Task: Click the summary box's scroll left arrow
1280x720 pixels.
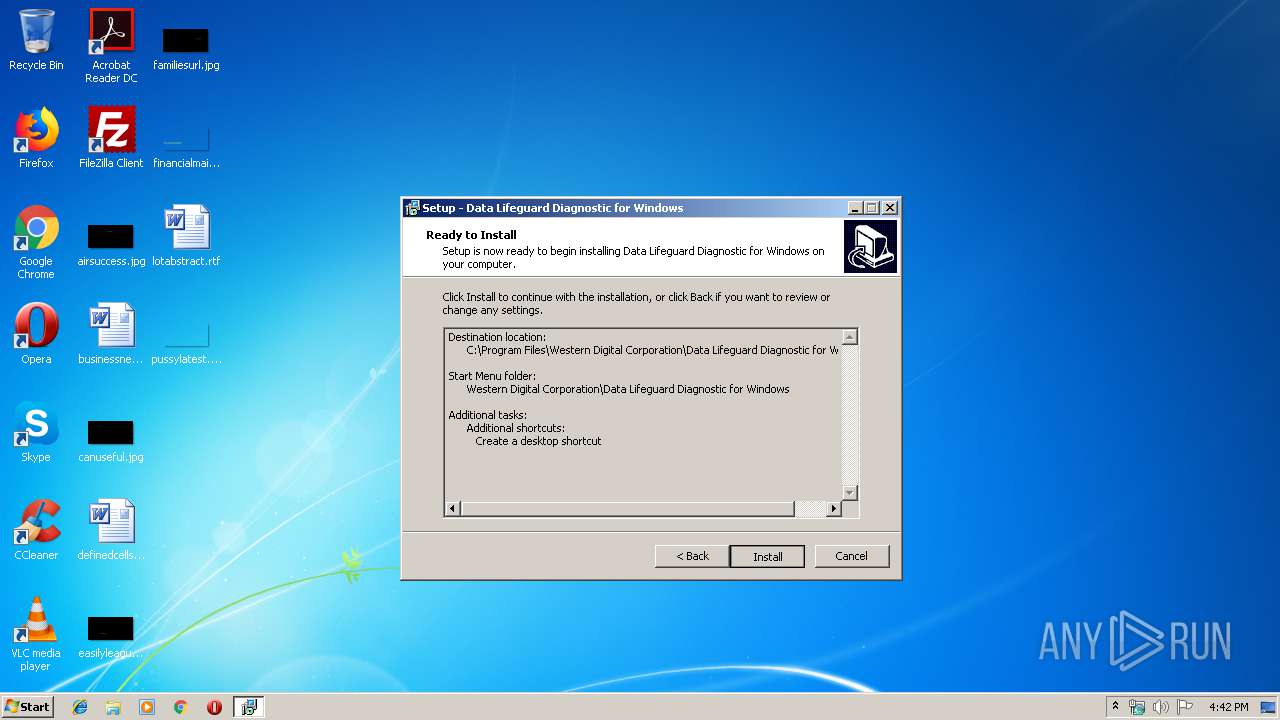Action: (x=453, y=509)
